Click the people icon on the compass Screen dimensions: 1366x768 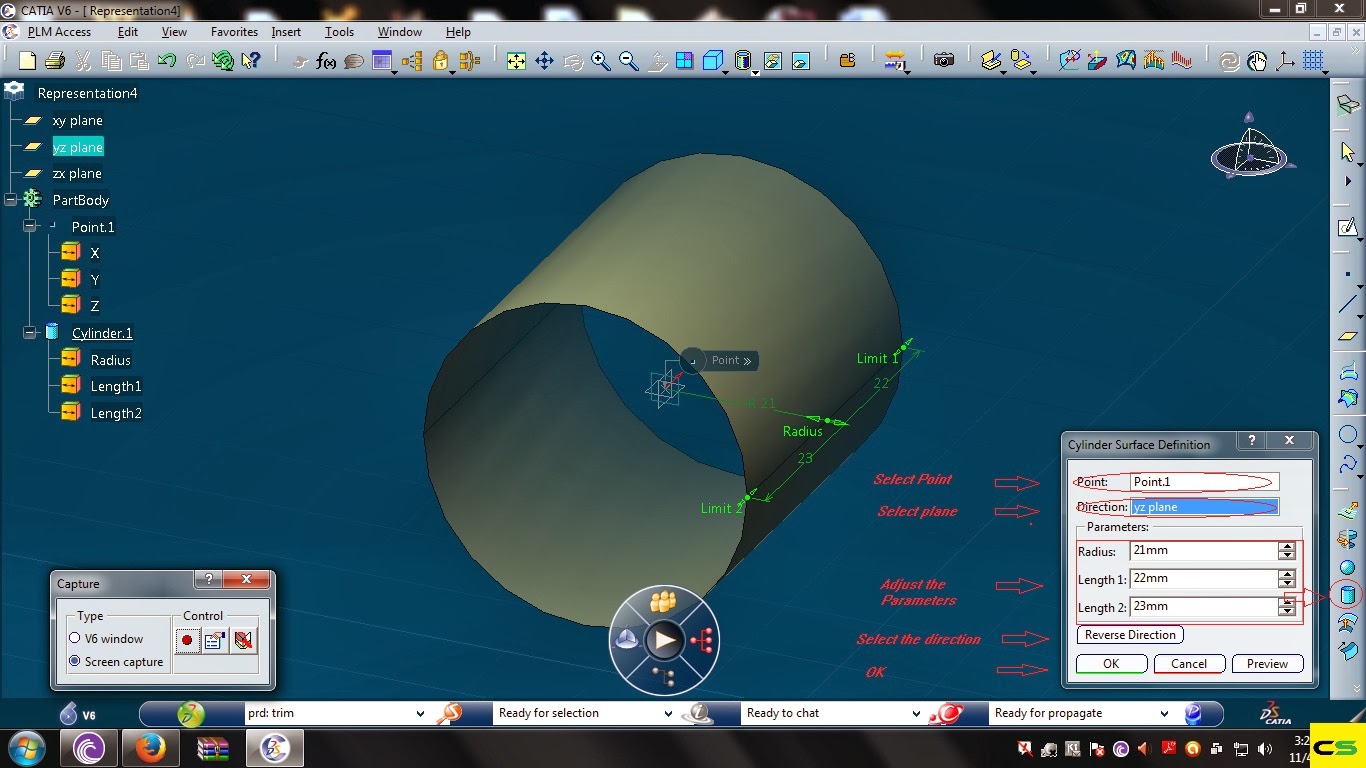pyautogui.click(x=663, y=602)
